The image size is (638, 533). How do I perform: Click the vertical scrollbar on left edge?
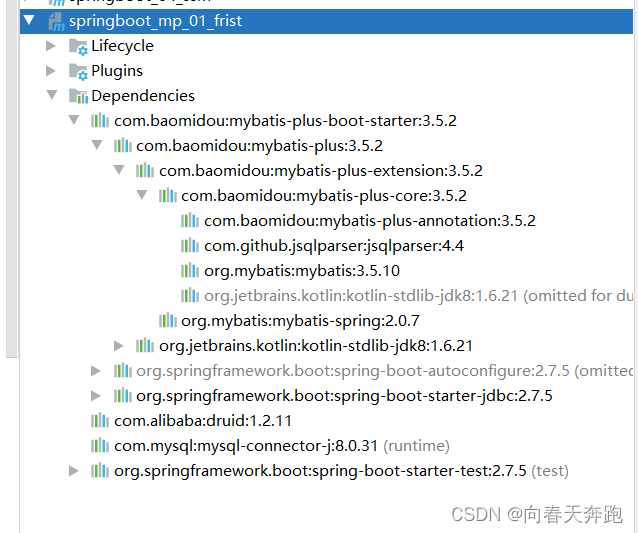[x=12, y=179]
